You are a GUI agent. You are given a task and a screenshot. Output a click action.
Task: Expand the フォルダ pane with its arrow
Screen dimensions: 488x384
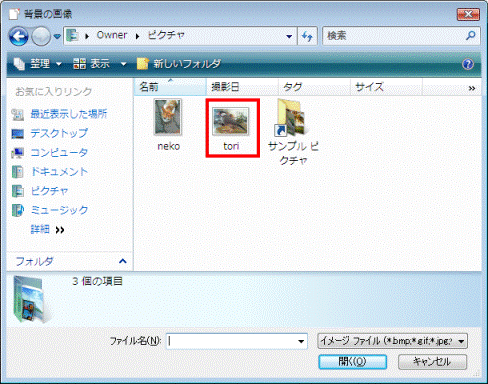pyautogui.click(x=123, y=261)
